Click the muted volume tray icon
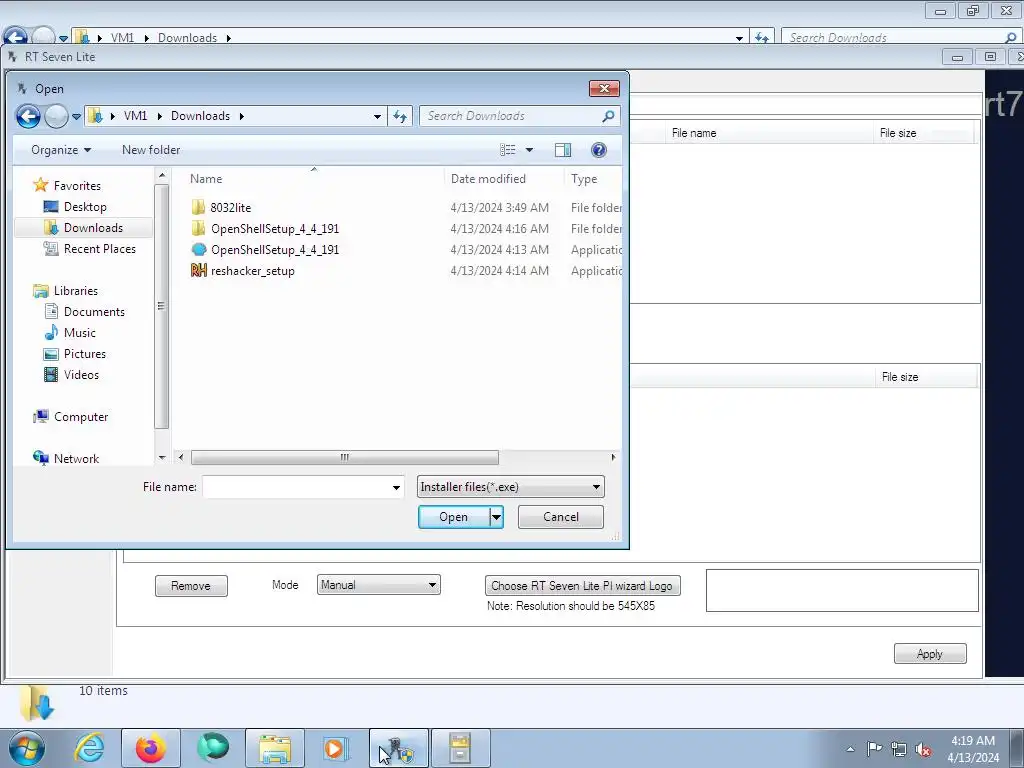Viewport: 1024px width, 768px height. [x=923, y=750]
